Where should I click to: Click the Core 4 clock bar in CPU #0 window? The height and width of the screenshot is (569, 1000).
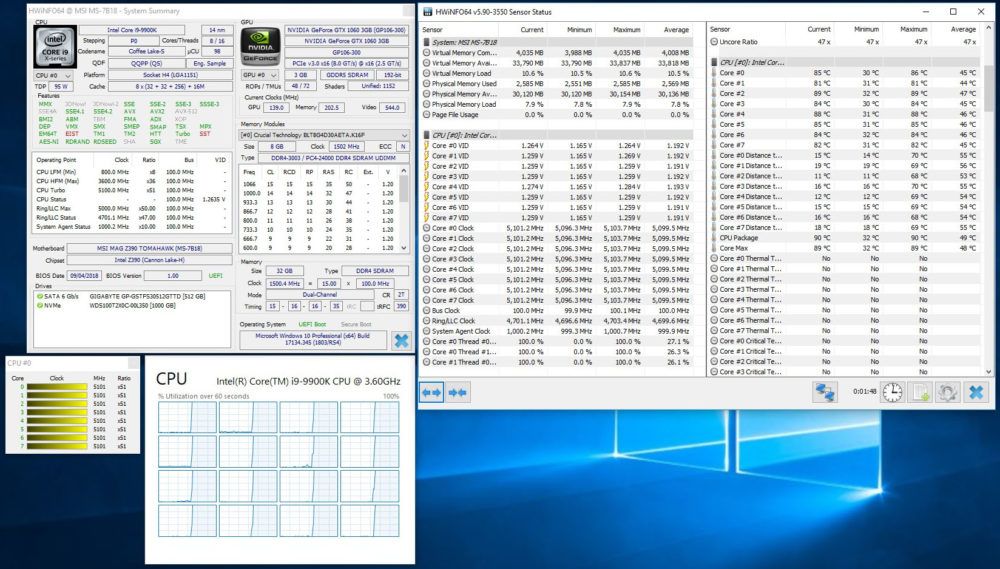coord(57,420)
